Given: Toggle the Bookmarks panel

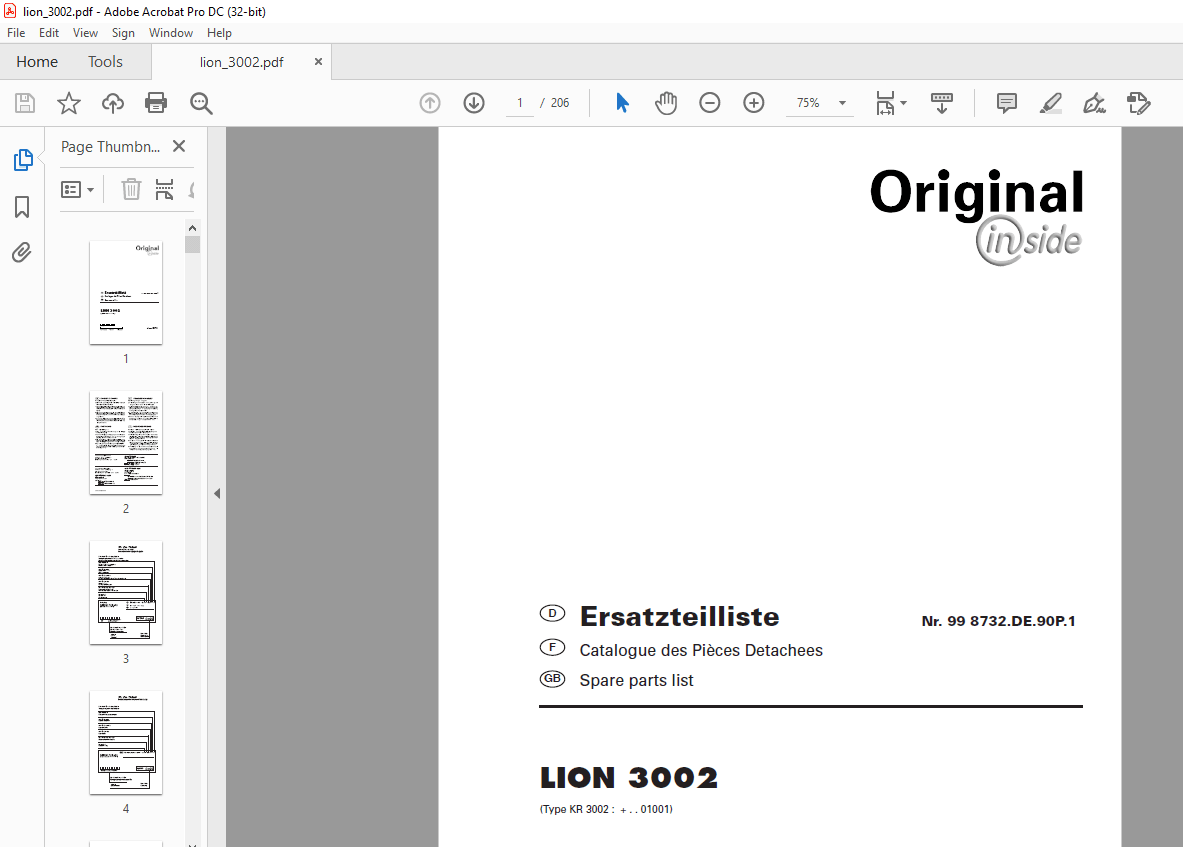Looking at the screenshot, I should (x=22, y=206).
